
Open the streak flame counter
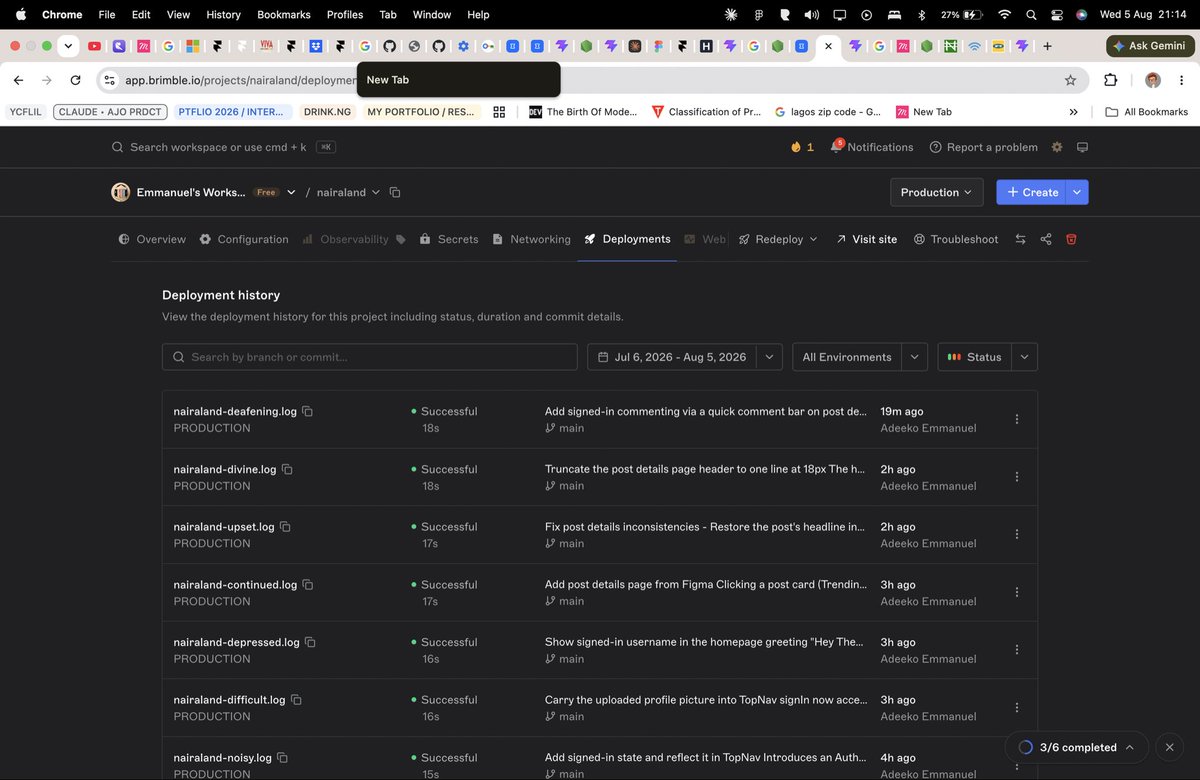point(802,147)
